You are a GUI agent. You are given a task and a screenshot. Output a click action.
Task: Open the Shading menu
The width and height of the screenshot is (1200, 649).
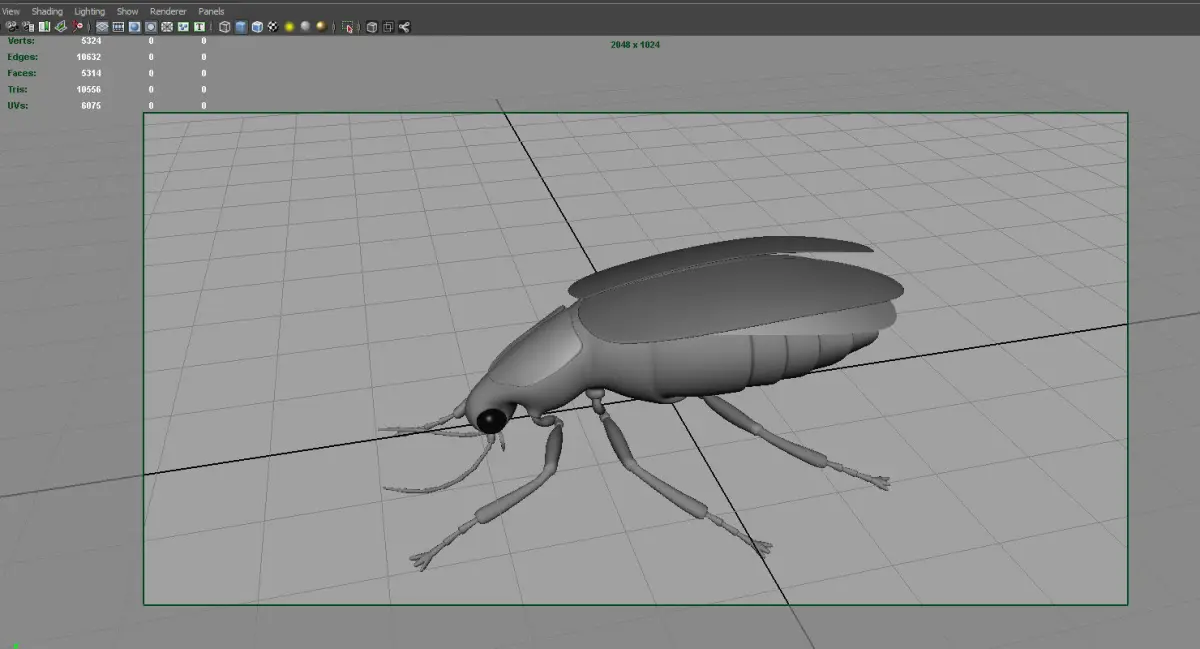click(47, 12)
